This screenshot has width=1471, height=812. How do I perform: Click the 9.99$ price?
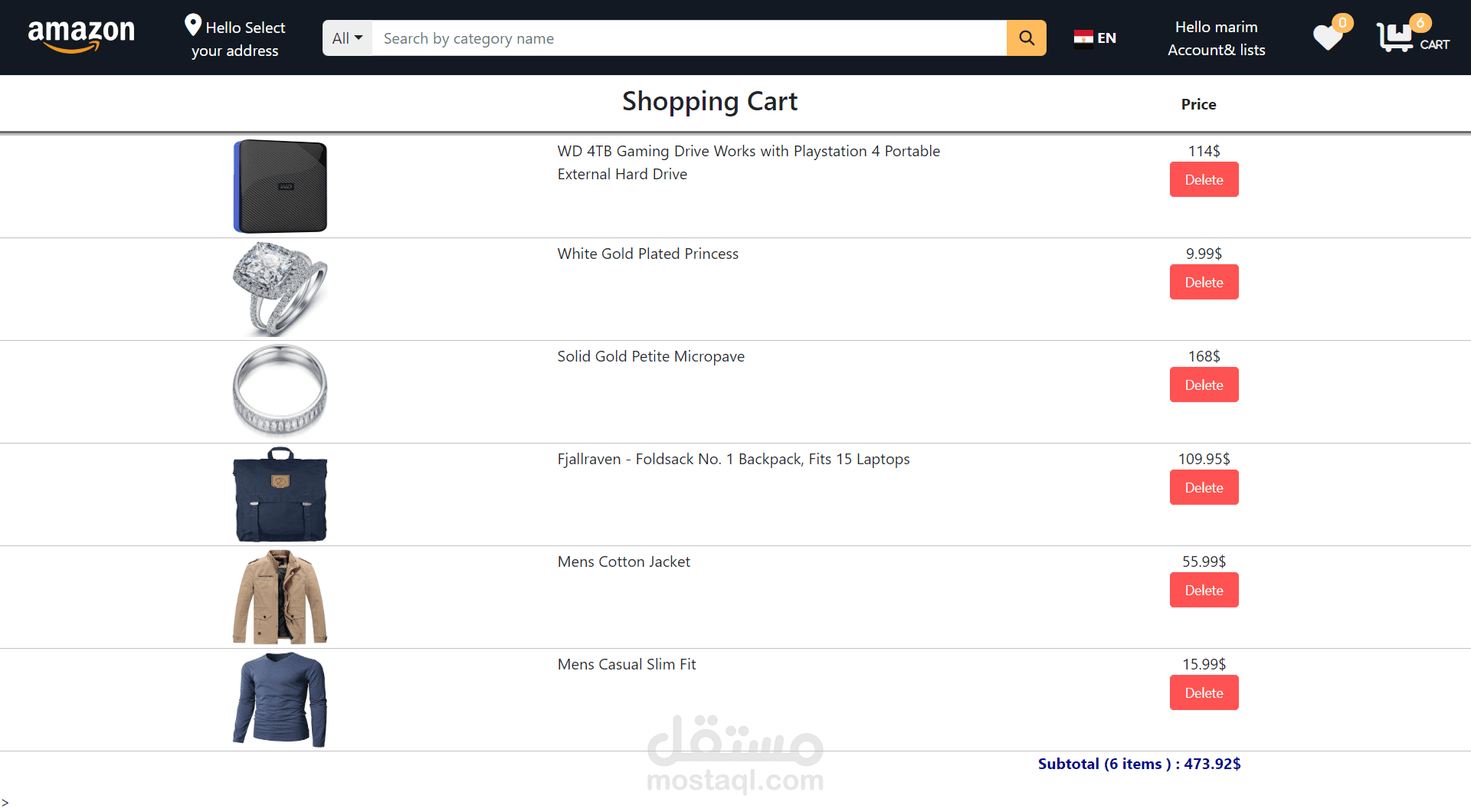[1204, 254]
